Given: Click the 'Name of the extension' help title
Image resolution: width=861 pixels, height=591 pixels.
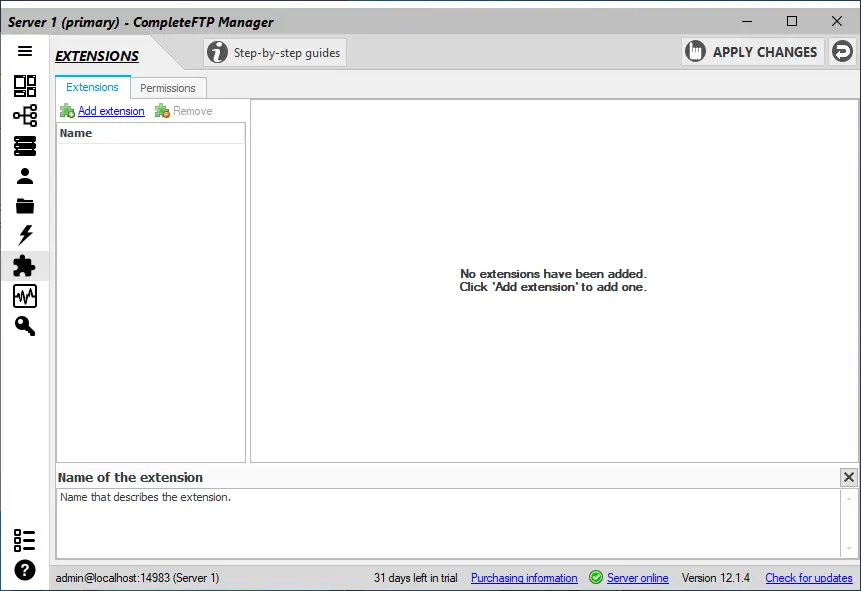Looking at the screenshot, I should point(130,477).
